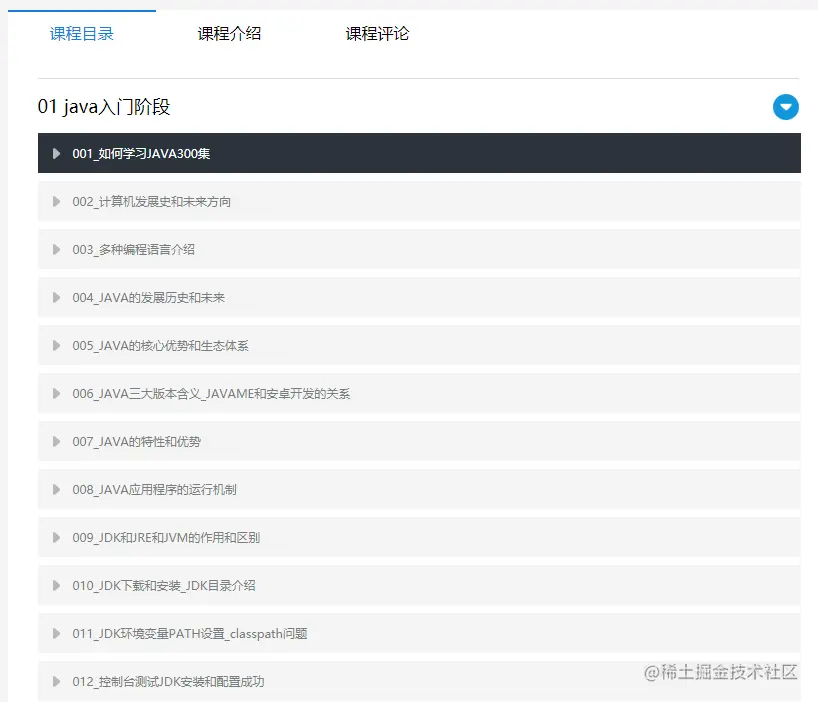Click the triangle icon beside 007_JAVA的特性和优势
Image resolution: width=818 pixels, height=702 pixels.
57,441
